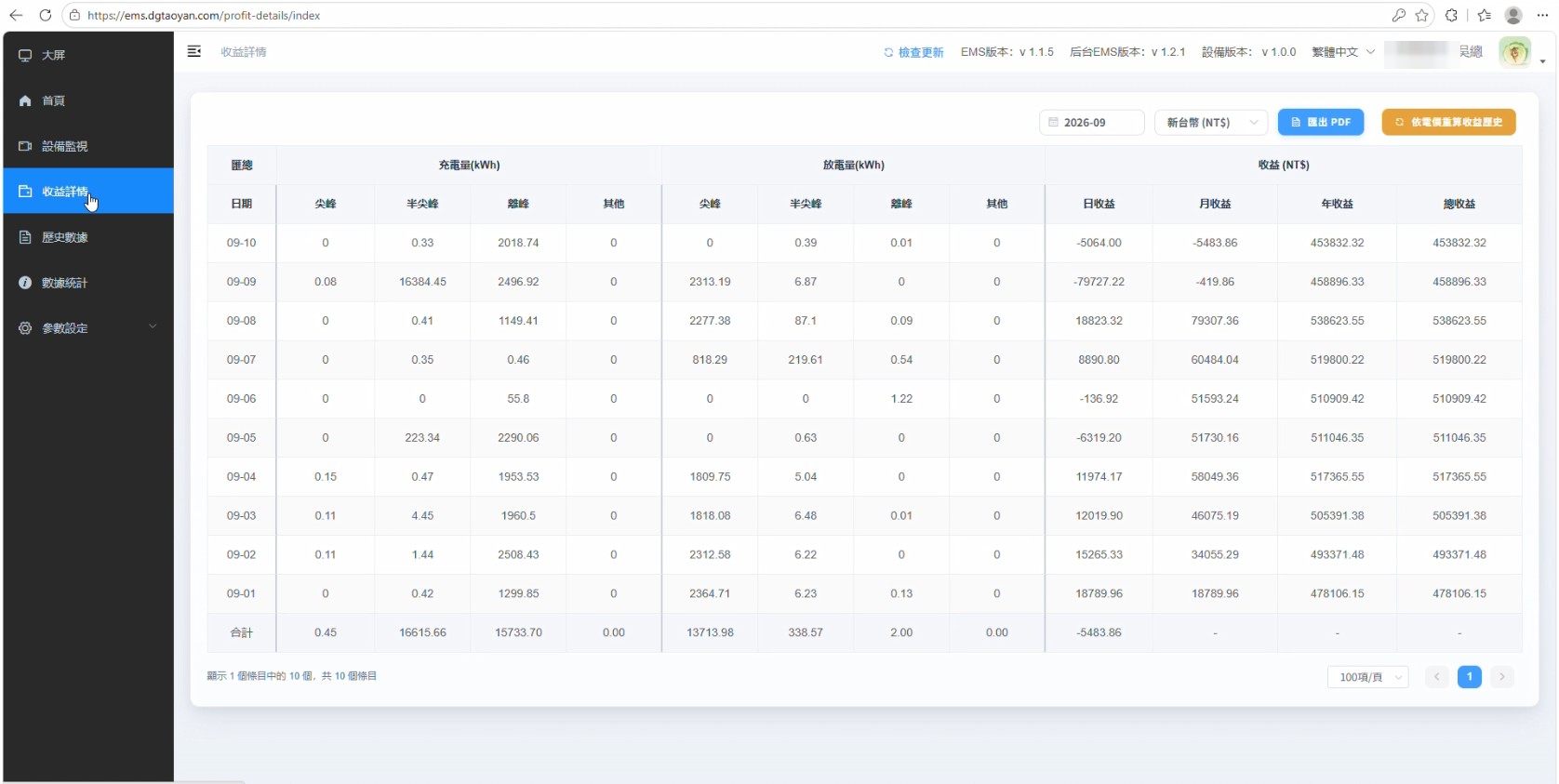Open the browser favorites list icon
1559x784 pixels.
click(1484, 15)
